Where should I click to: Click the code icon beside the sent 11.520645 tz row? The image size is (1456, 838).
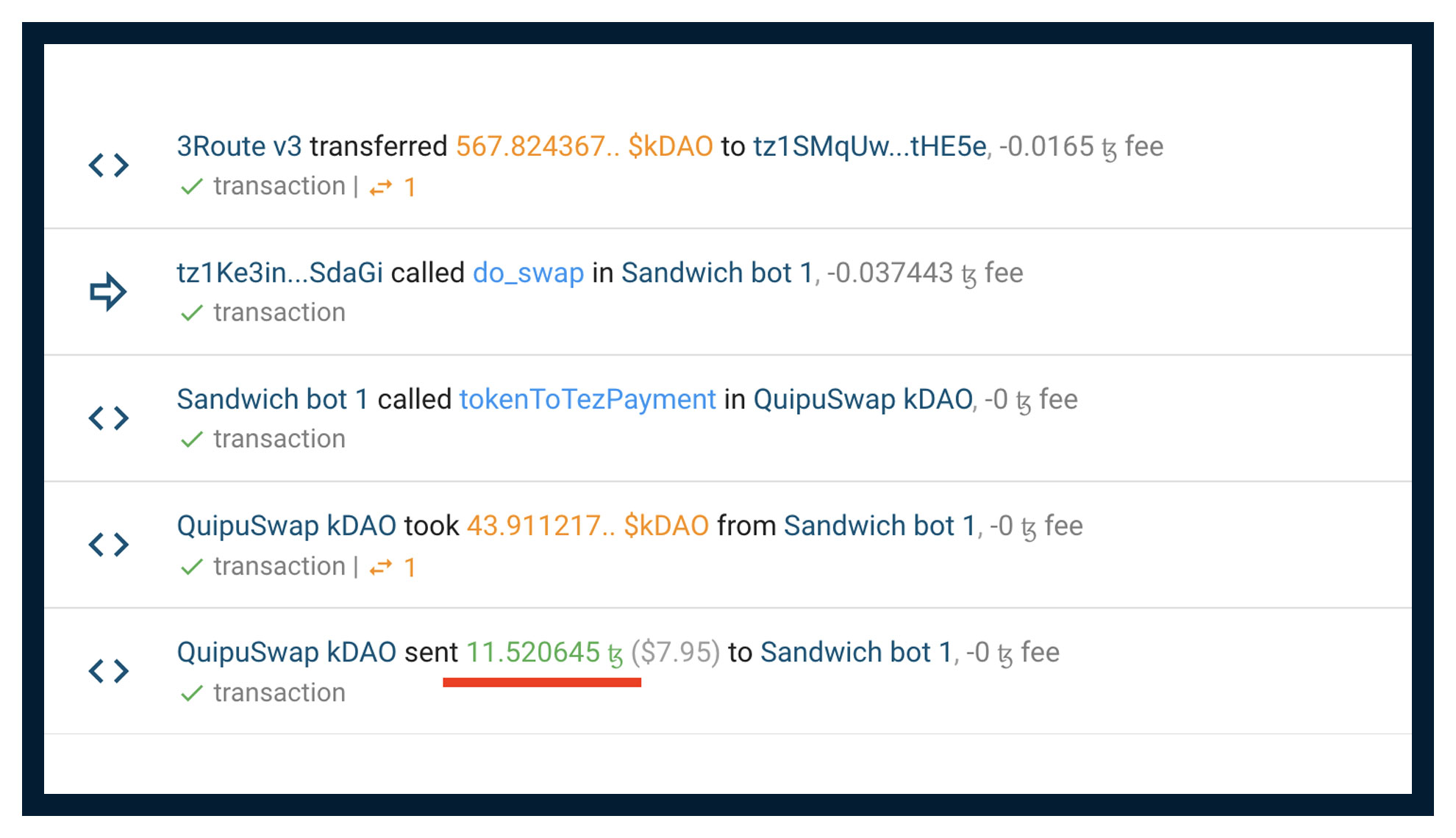(x=109, y=670)
